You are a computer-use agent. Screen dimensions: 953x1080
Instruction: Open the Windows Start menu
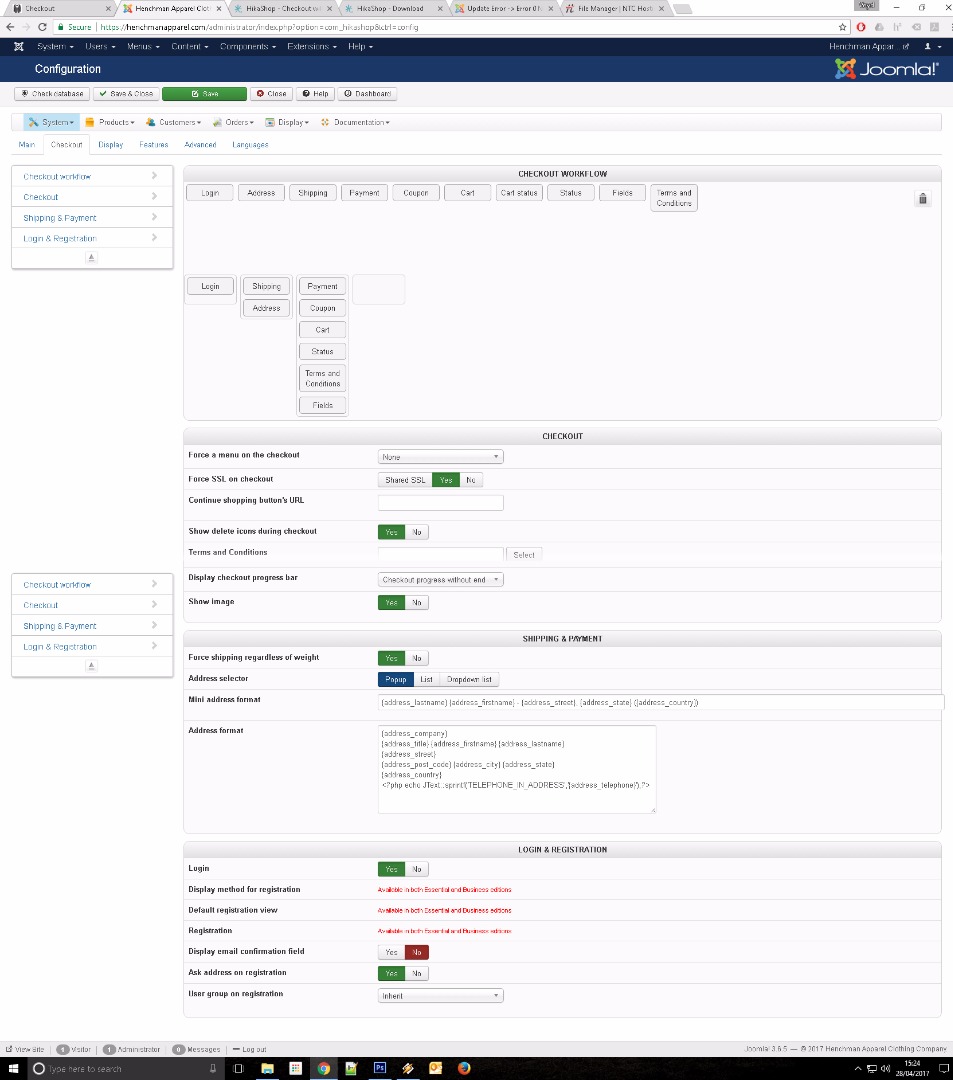point(13,1068)
